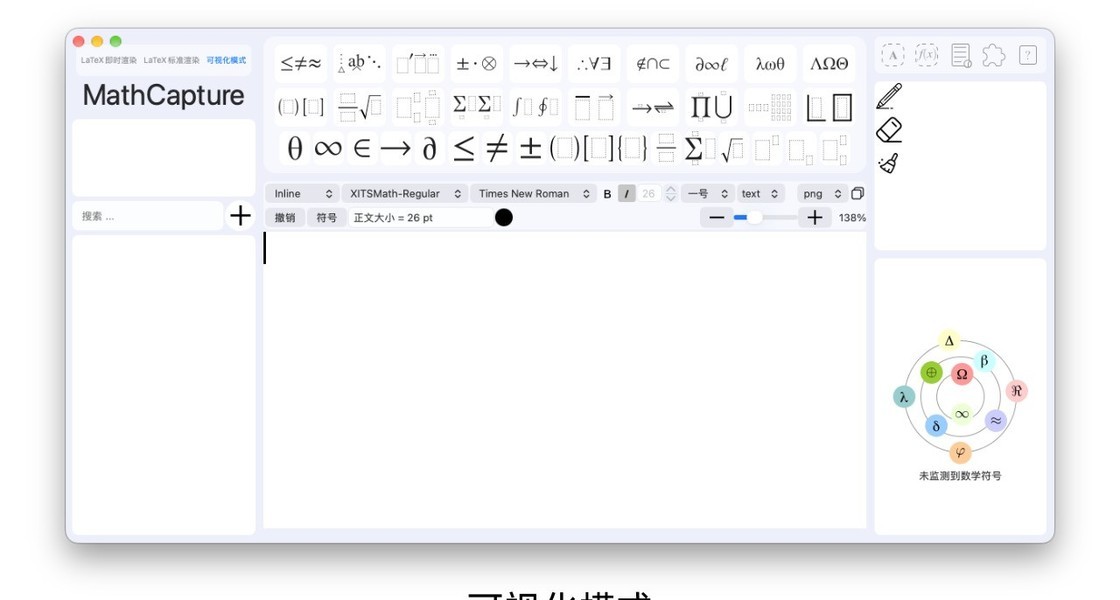Zoom in with the plus button by 138%
Image resolution: width=1120 pixels, height=600 pixels.
(814, 218)
